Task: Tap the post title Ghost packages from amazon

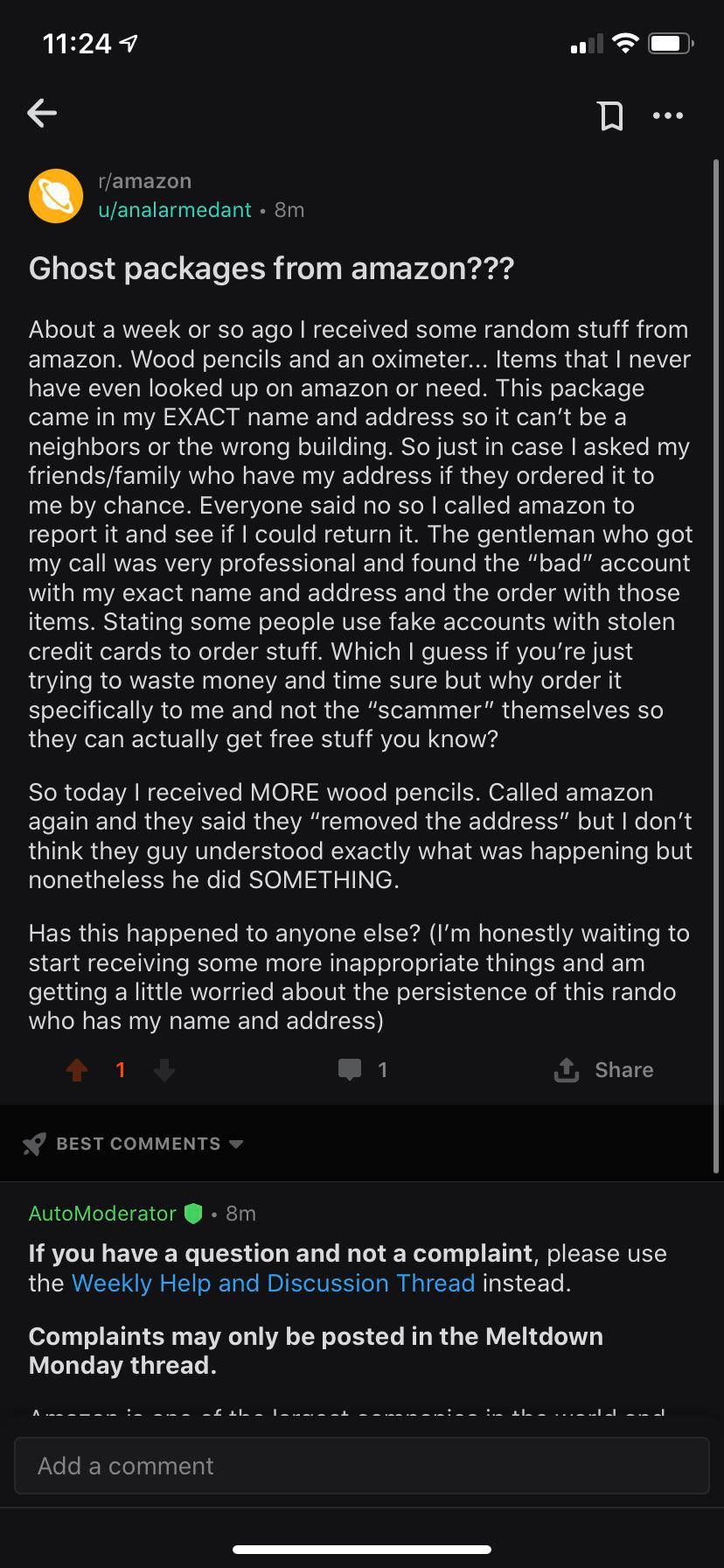Action: tap(271, 268)
